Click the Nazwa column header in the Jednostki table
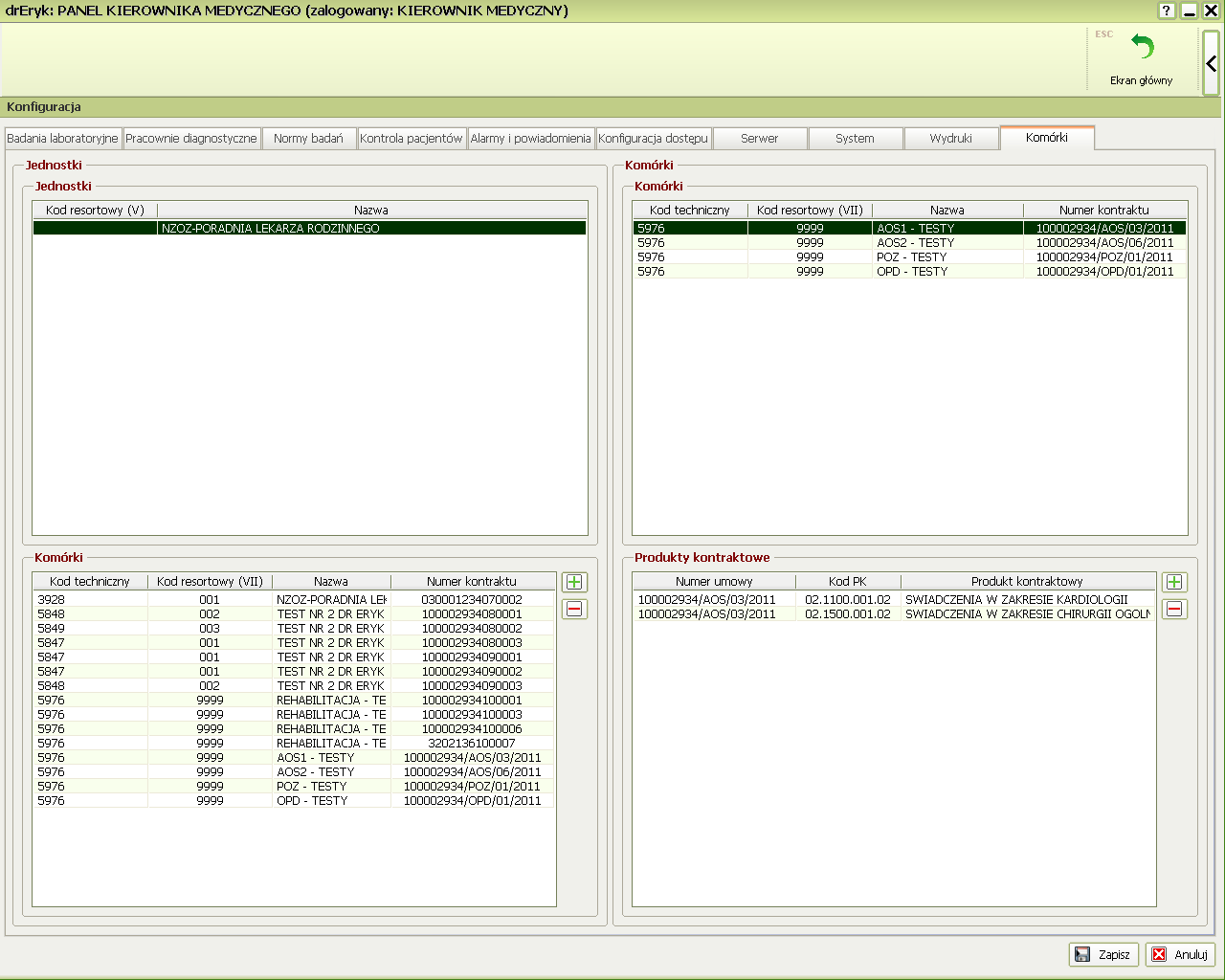 (371, 210)
